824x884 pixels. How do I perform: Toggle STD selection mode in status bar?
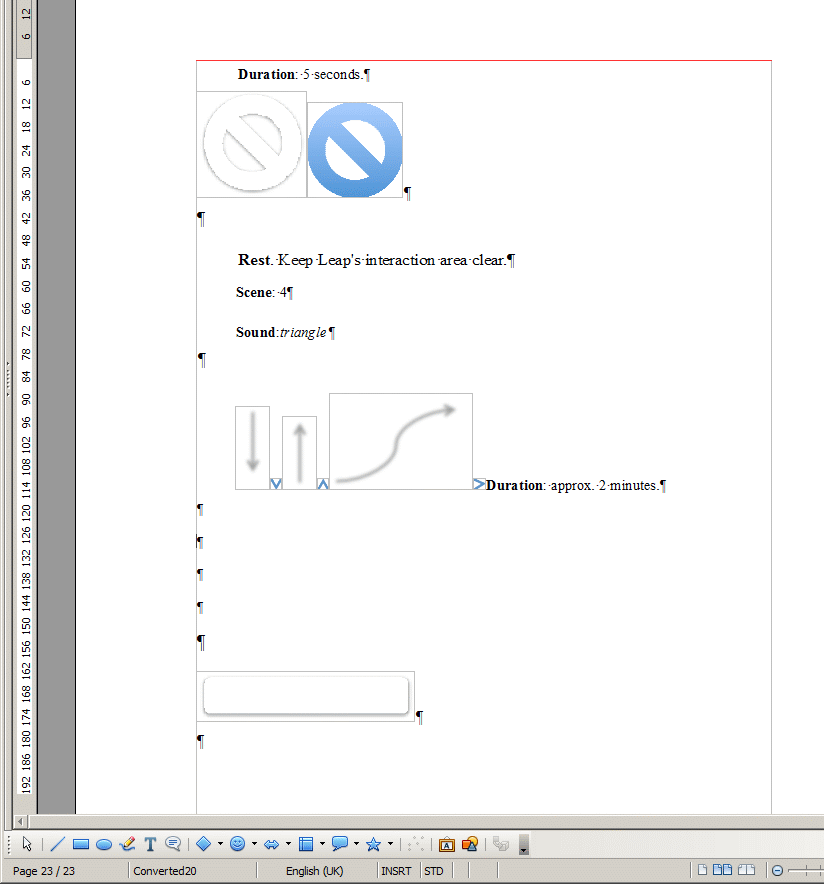[433, 871]
